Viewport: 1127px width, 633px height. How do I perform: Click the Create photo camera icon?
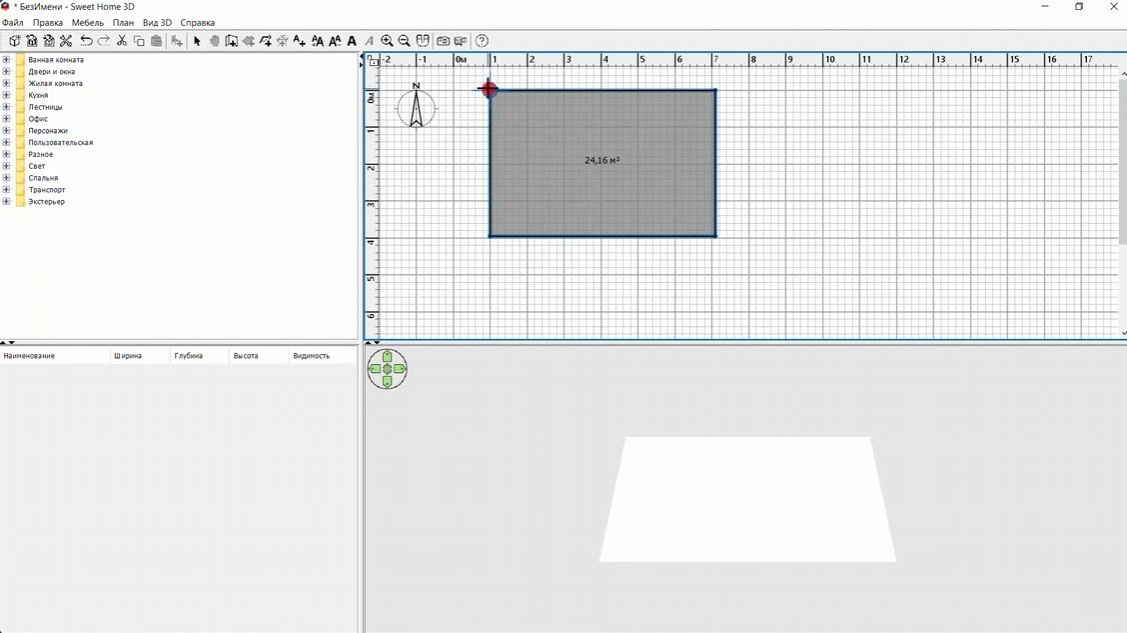coord(443,41)
